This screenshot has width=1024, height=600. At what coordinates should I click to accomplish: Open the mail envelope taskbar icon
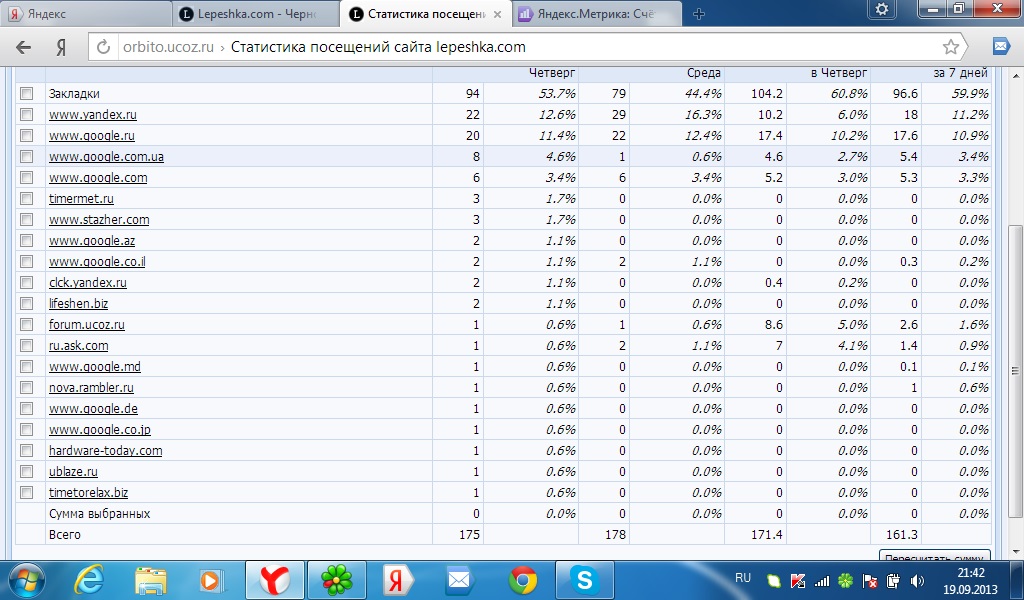pos(458,580)
